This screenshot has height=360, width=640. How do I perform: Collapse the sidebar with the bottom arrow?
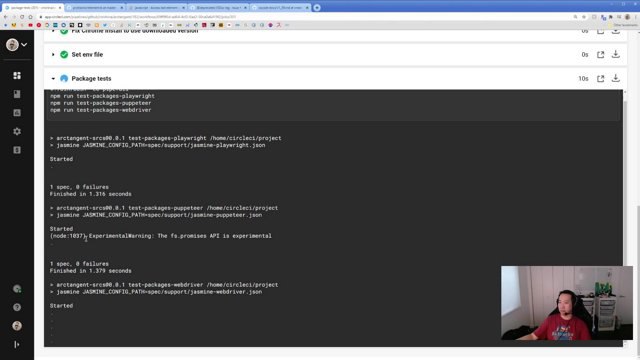tap(17, 344)
